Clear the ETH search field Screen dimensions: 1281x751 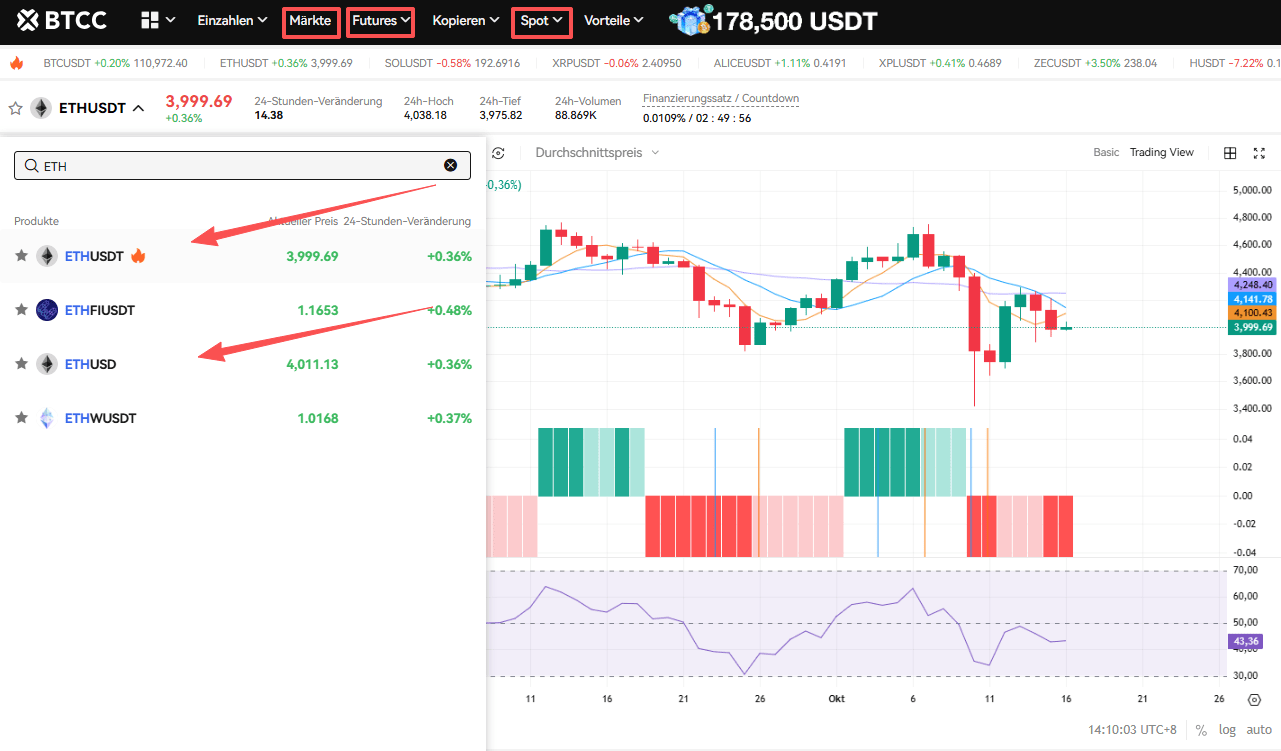(x=450, y=166)
